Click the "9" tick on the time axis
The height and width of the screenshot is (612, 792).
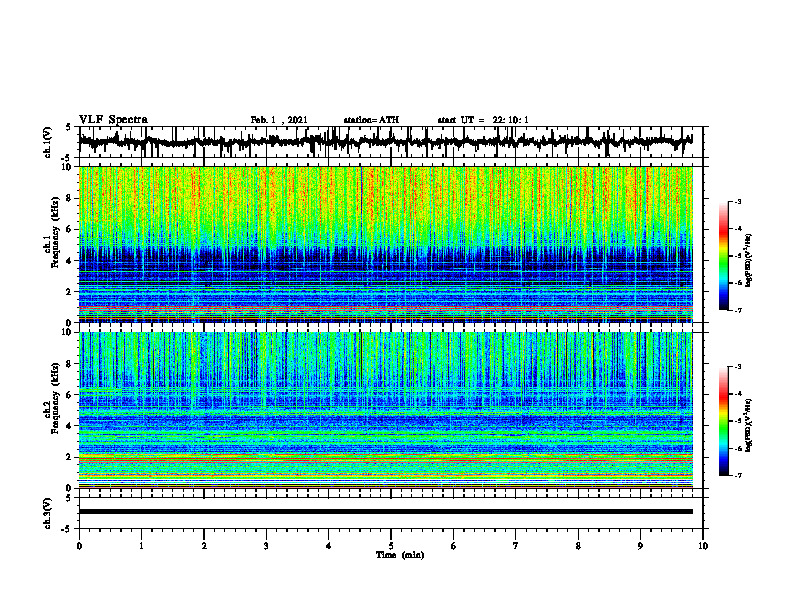[640, 546]
